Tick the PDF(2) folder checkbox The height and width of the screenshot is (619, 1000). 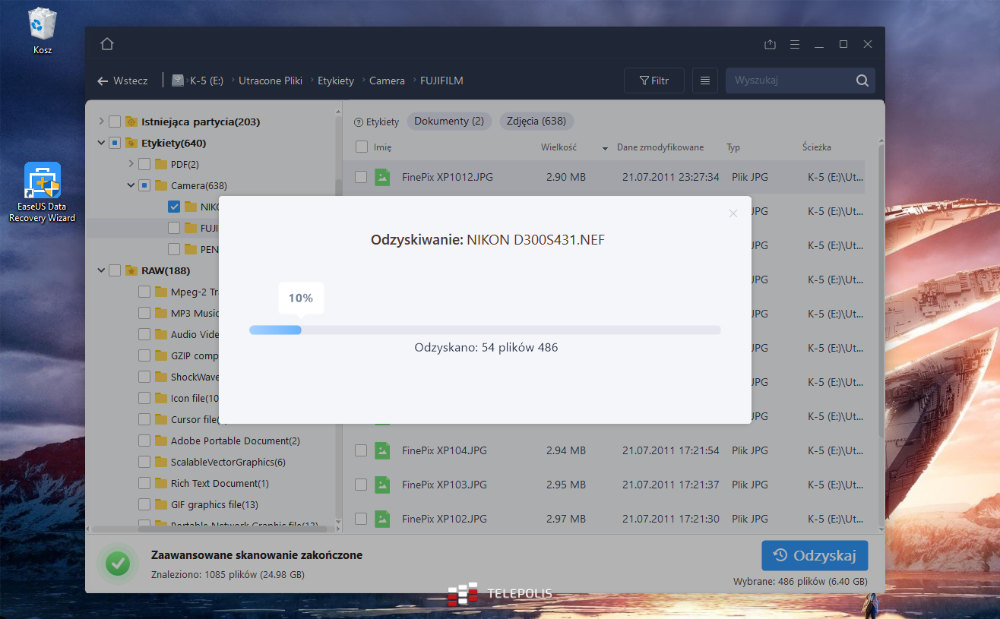(x=145, y=164)
